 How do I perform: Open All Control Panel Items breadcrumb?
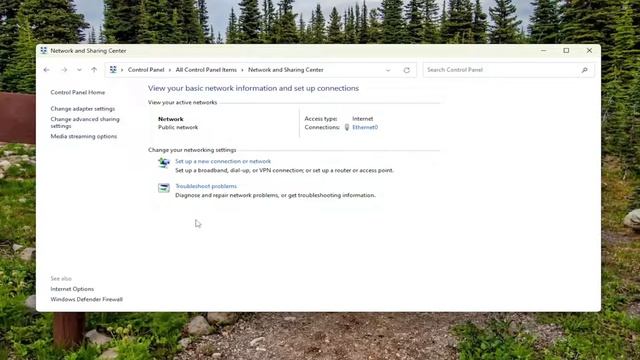point(206,70)
